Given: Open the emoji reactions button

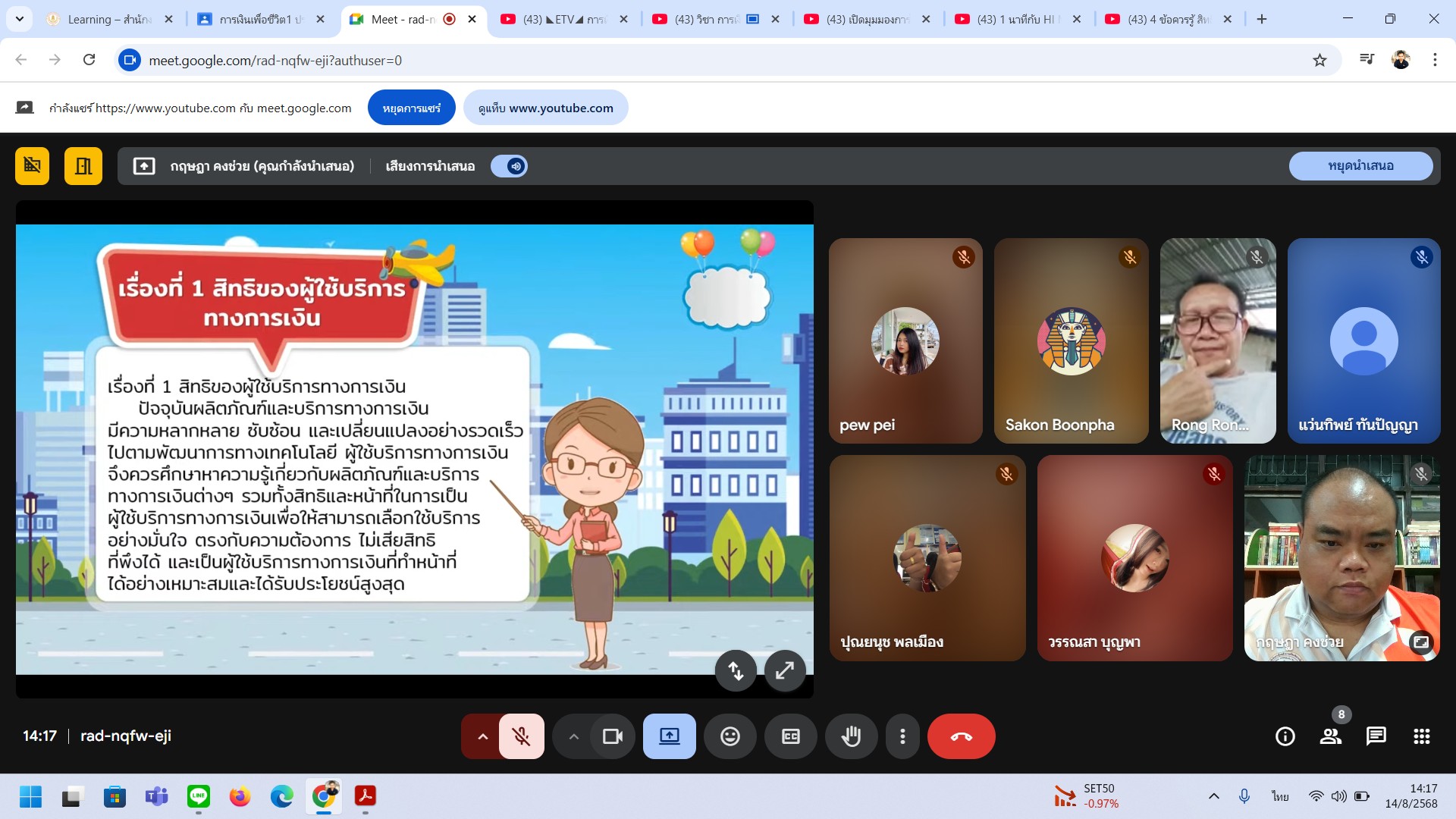Looking at the screenshot, I should (730, 736).
